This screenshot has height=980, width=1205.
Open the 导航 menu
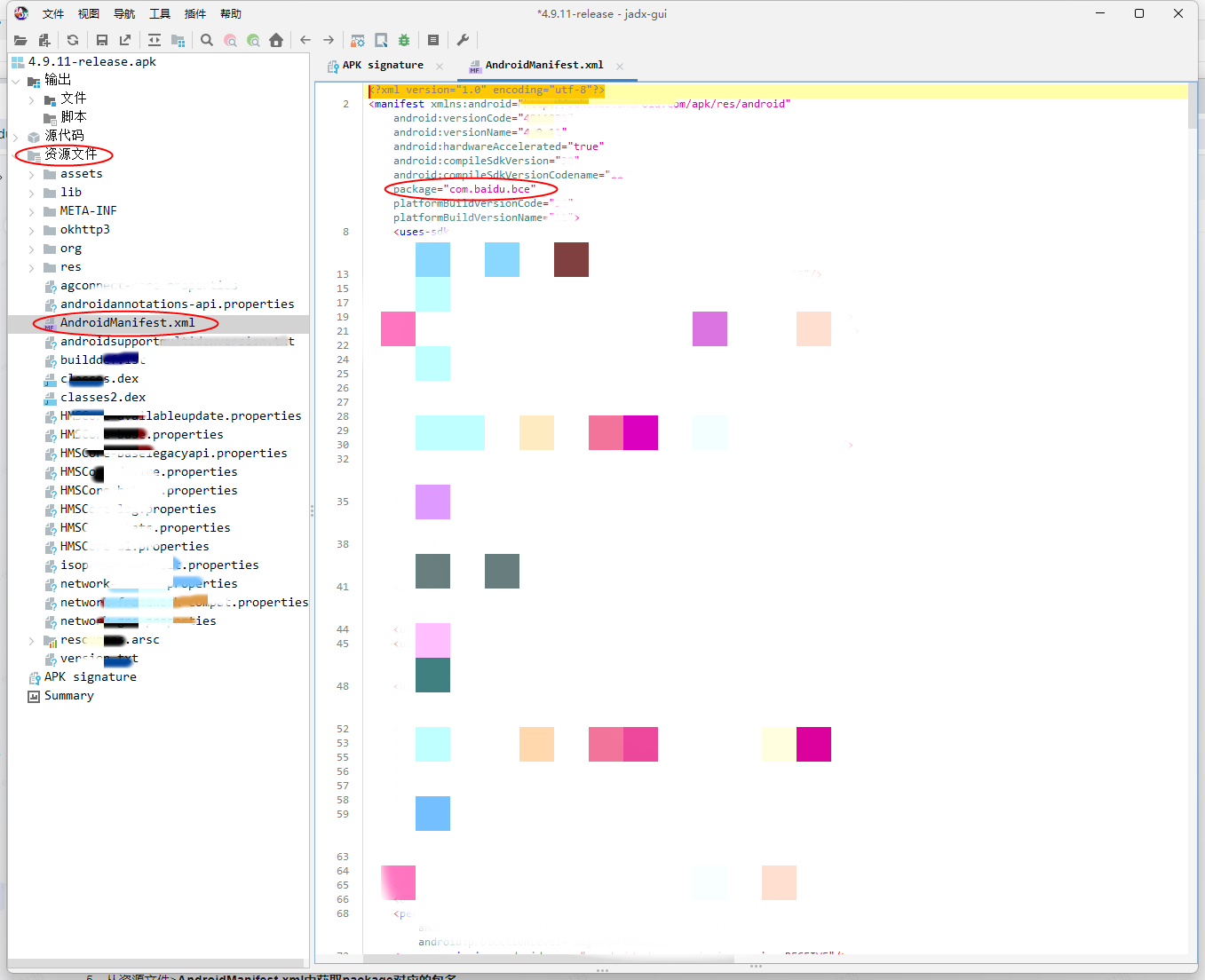coord(124,14)
